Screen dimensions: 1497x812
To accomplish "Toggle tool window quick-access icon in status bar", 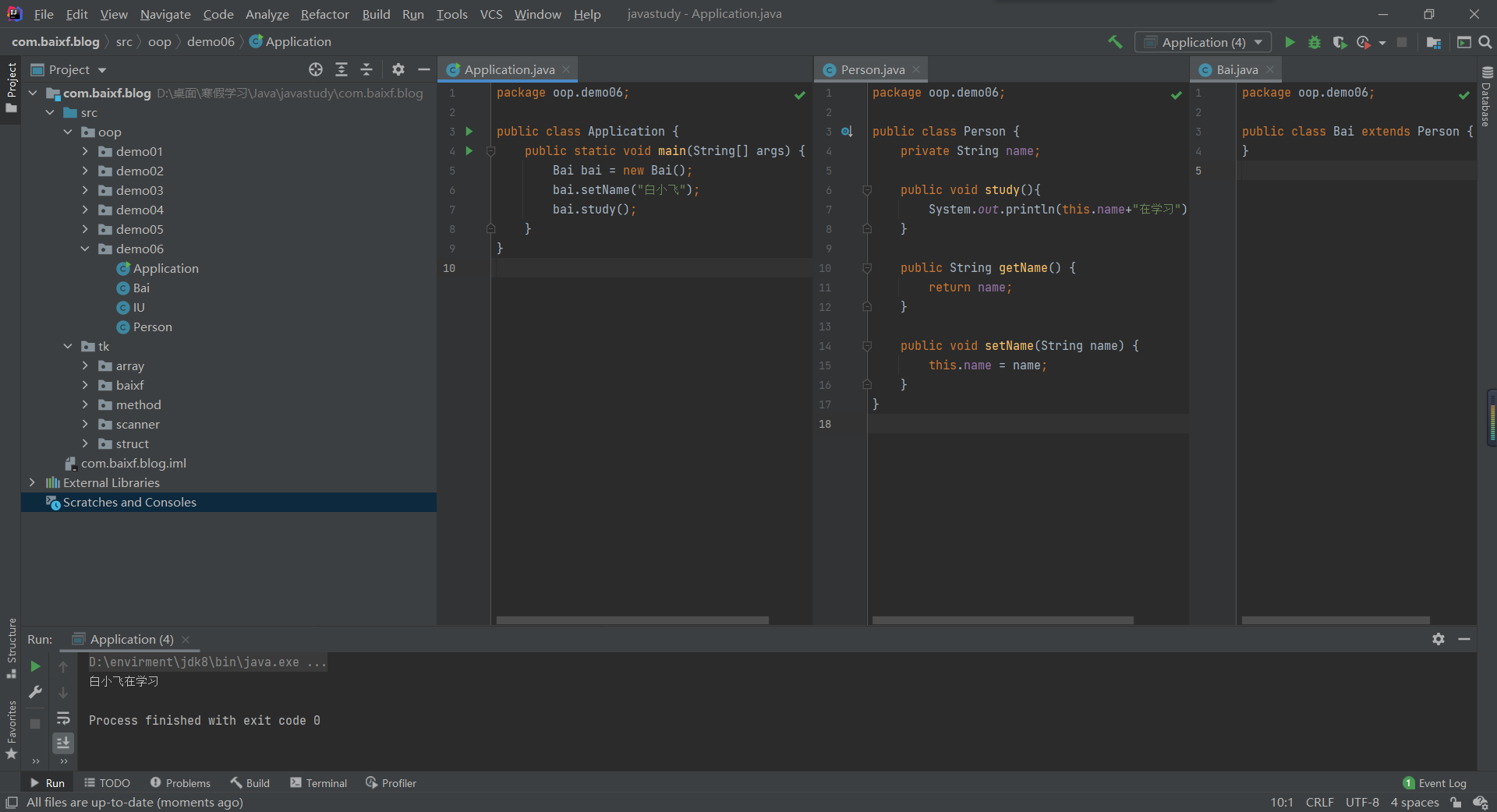I will click(12, 802).
